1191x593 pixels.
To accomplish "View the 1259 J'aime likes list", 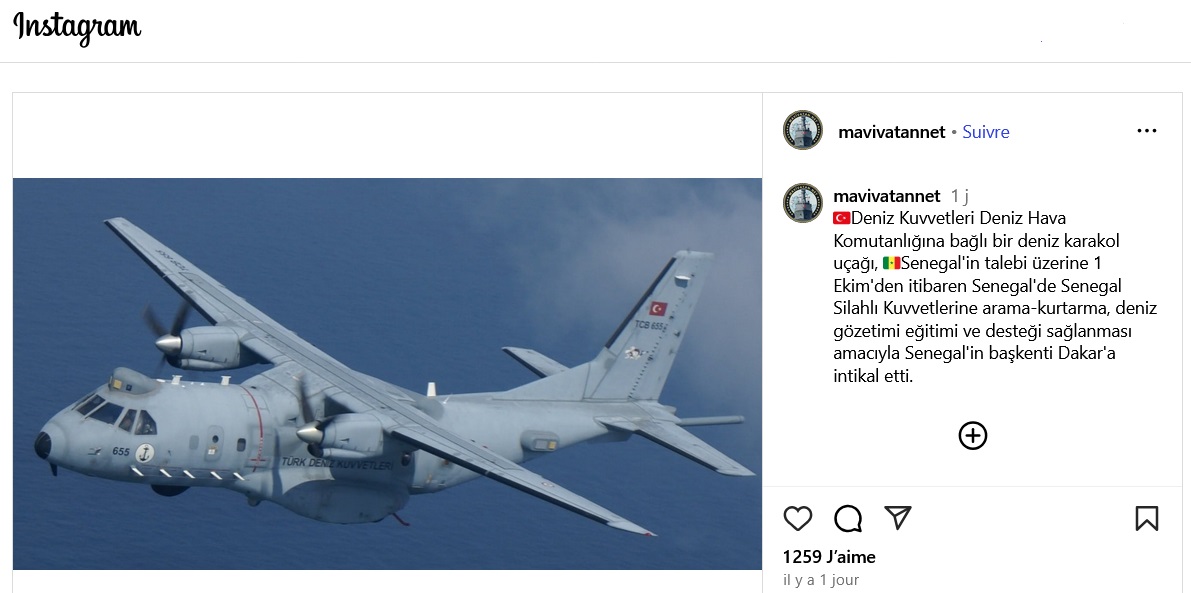I will coord(829,557).
